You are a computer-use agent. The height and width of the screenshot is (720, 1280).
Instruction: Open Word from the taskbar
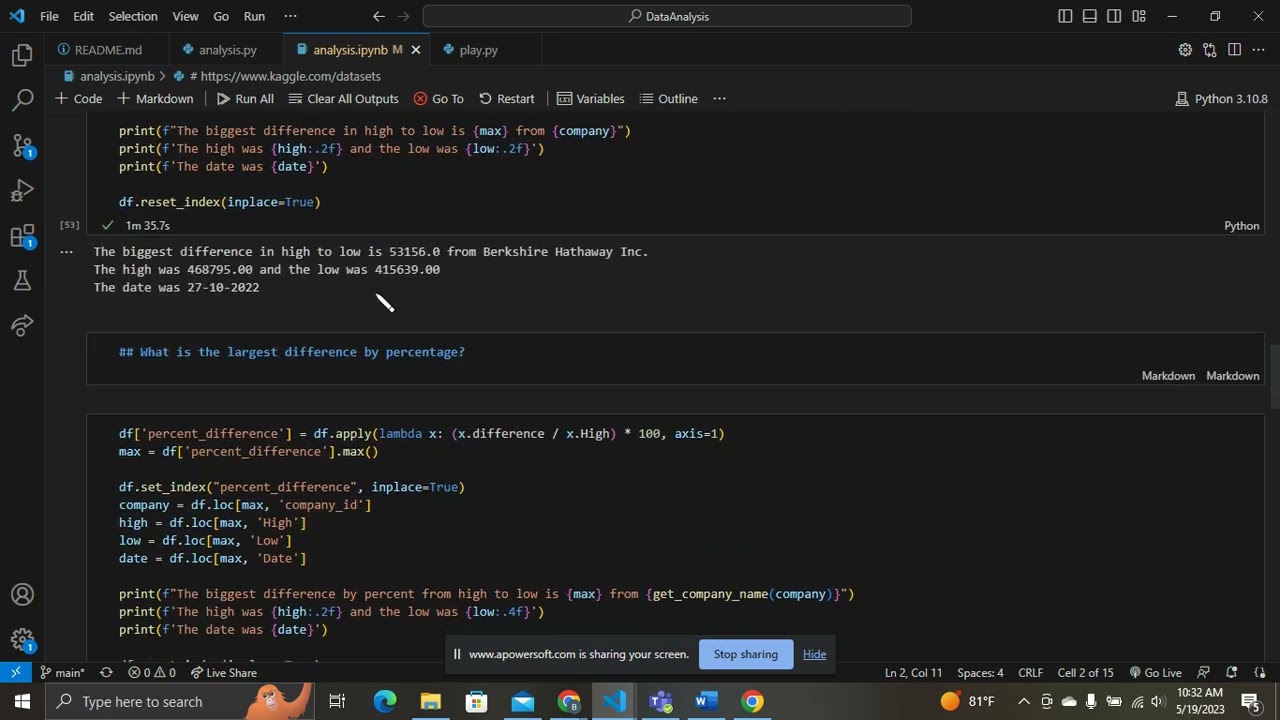[x=706, y=701]
